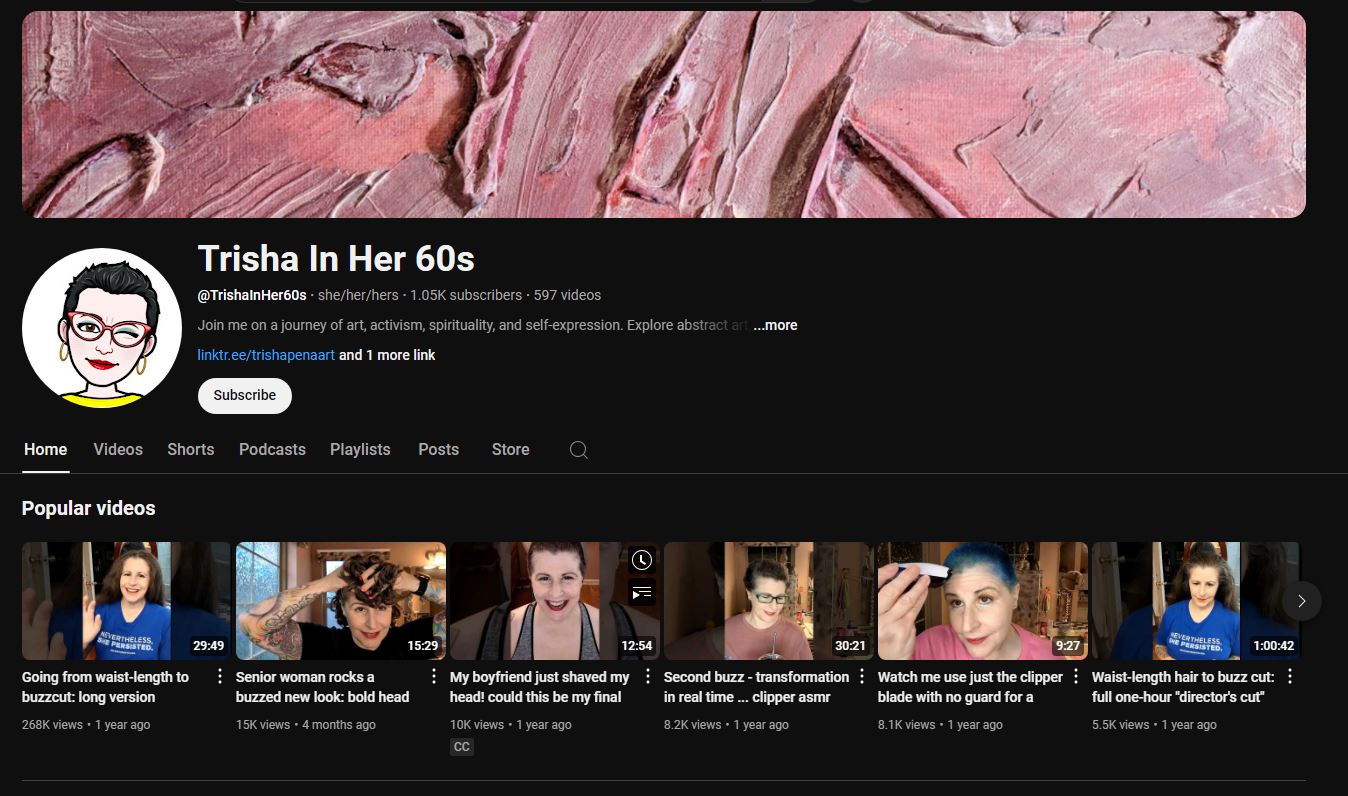Expand channel description with '...more'
Screen dimensions: 1348x796
click(x=775, y=325)
